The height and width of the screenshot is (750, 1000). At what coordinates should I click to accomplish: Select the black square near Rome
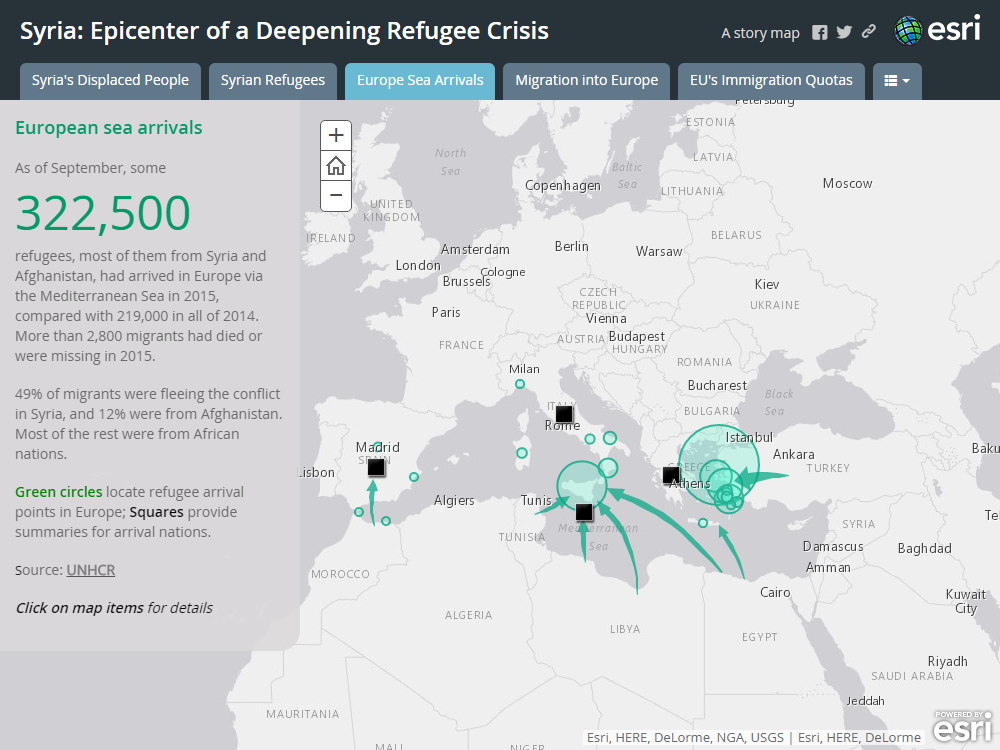pos(564,413)
